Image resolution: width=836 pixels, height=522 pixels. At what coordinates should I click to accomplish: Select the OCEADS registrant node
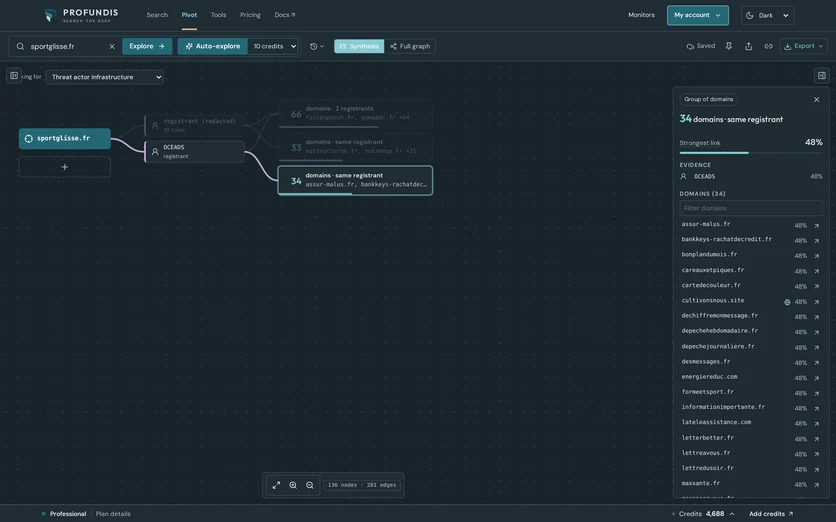[x=194, y=151]
